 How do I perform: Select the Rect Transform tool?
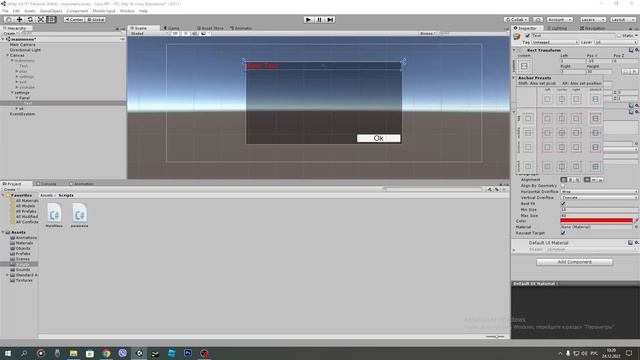(x=51, y=20)
